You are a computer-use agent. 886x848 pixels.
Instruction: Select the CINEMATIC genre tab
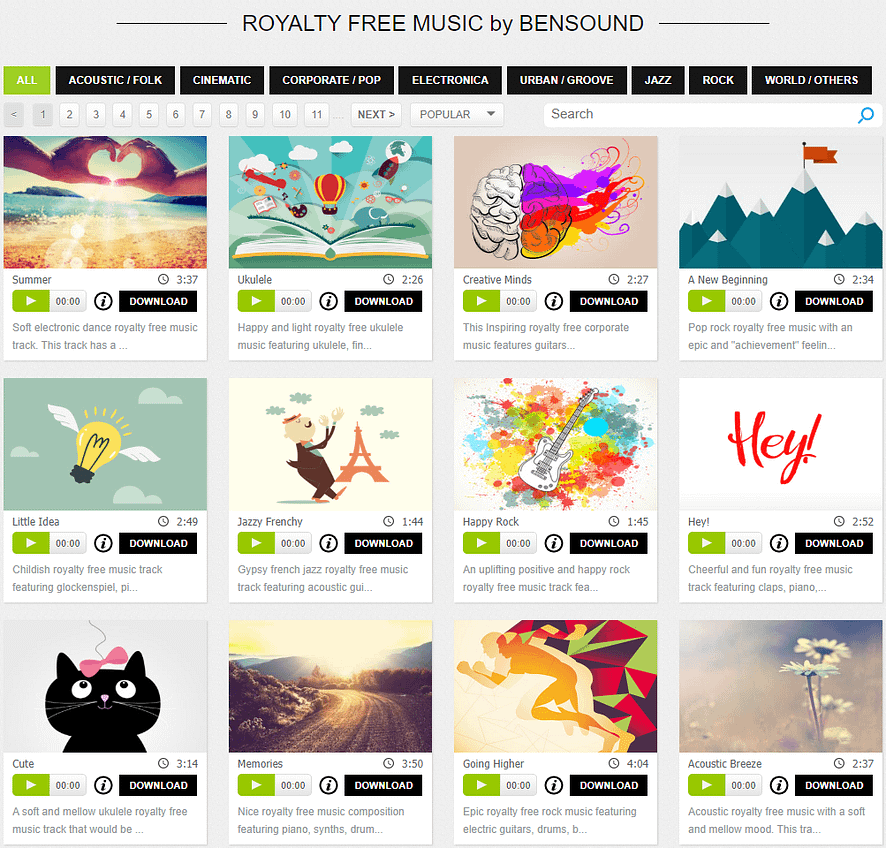222,80
